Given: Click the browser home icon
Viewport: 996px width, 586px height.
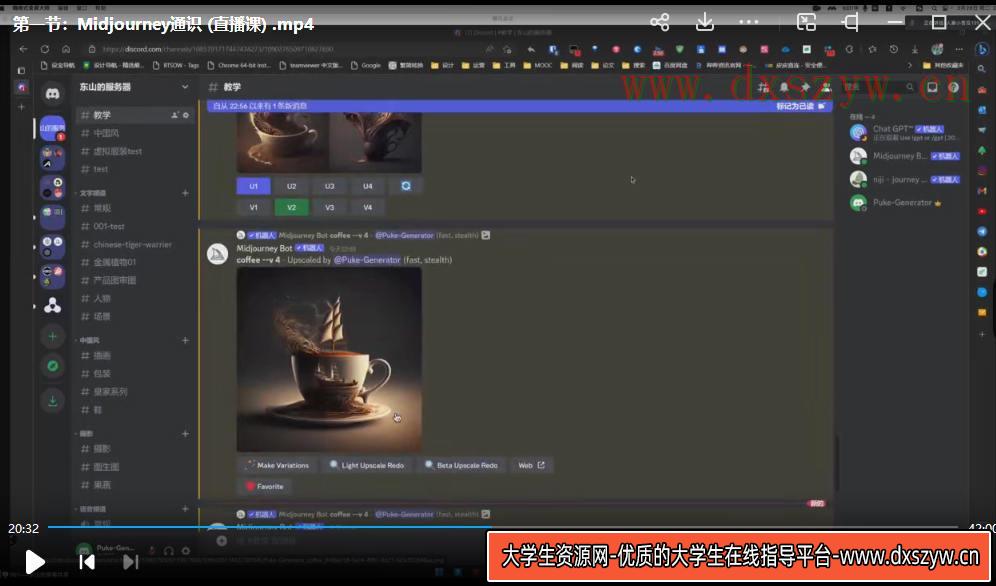Looking at the screenshot, I should pyautogui.click(x=66, y=49).
